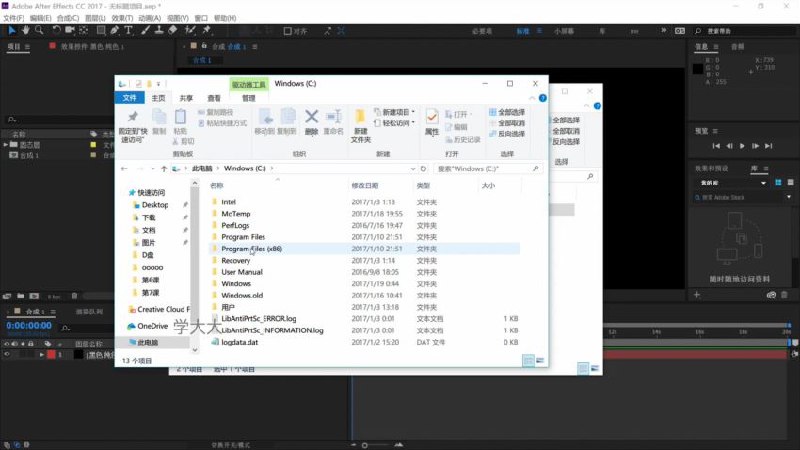This screenshot has height=450, width=800.
Task: Expand layer 1 disclosure triangle in timeline
Action: pos(41,355)
